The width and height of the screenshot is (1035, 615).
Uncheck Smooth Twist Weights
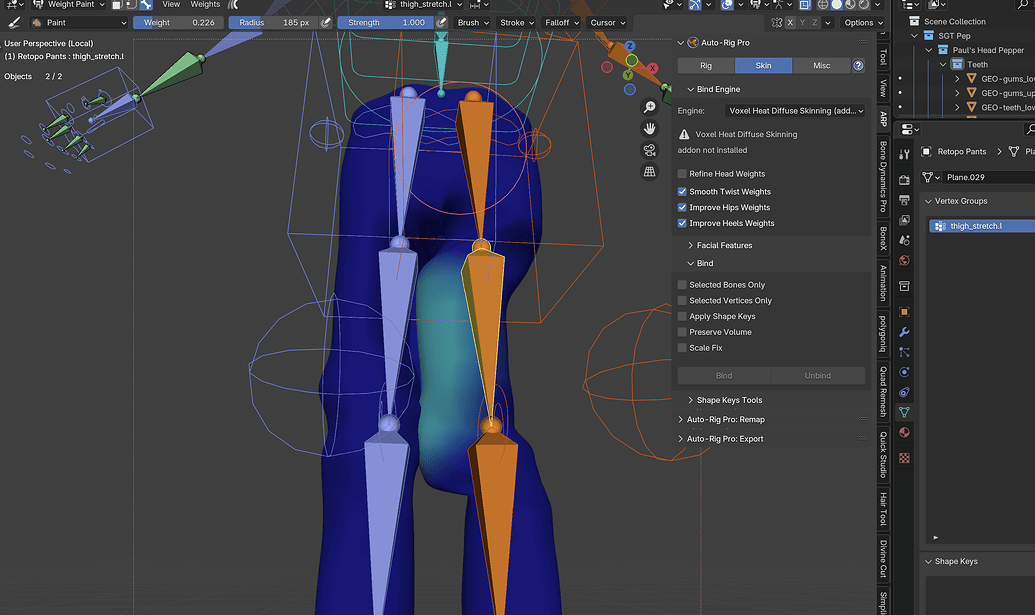pyautogui.click(x=682, y=191)
